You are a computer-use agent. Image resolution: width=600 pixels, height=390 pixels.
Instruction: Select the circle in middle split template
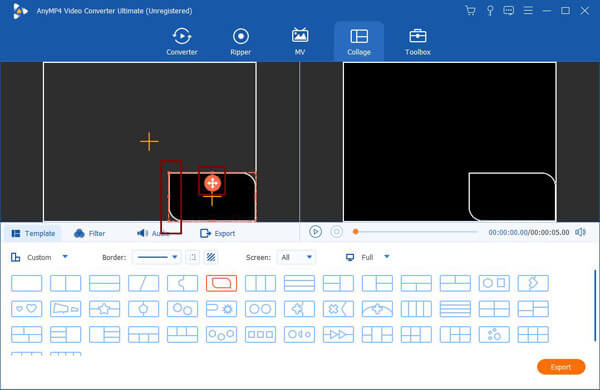(143, 308)
